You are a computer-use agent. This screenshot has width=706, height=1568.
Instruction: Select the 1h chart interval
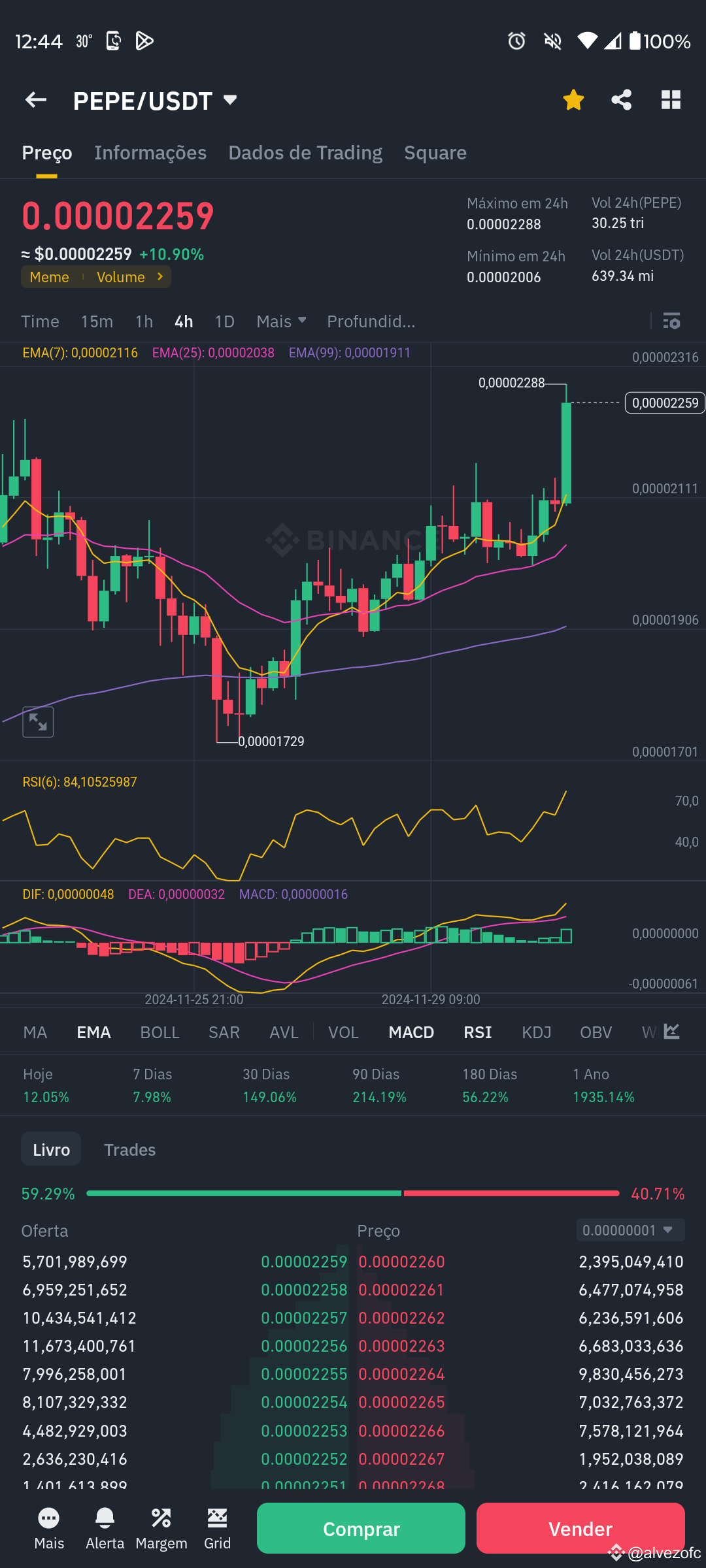click(144, 321)
